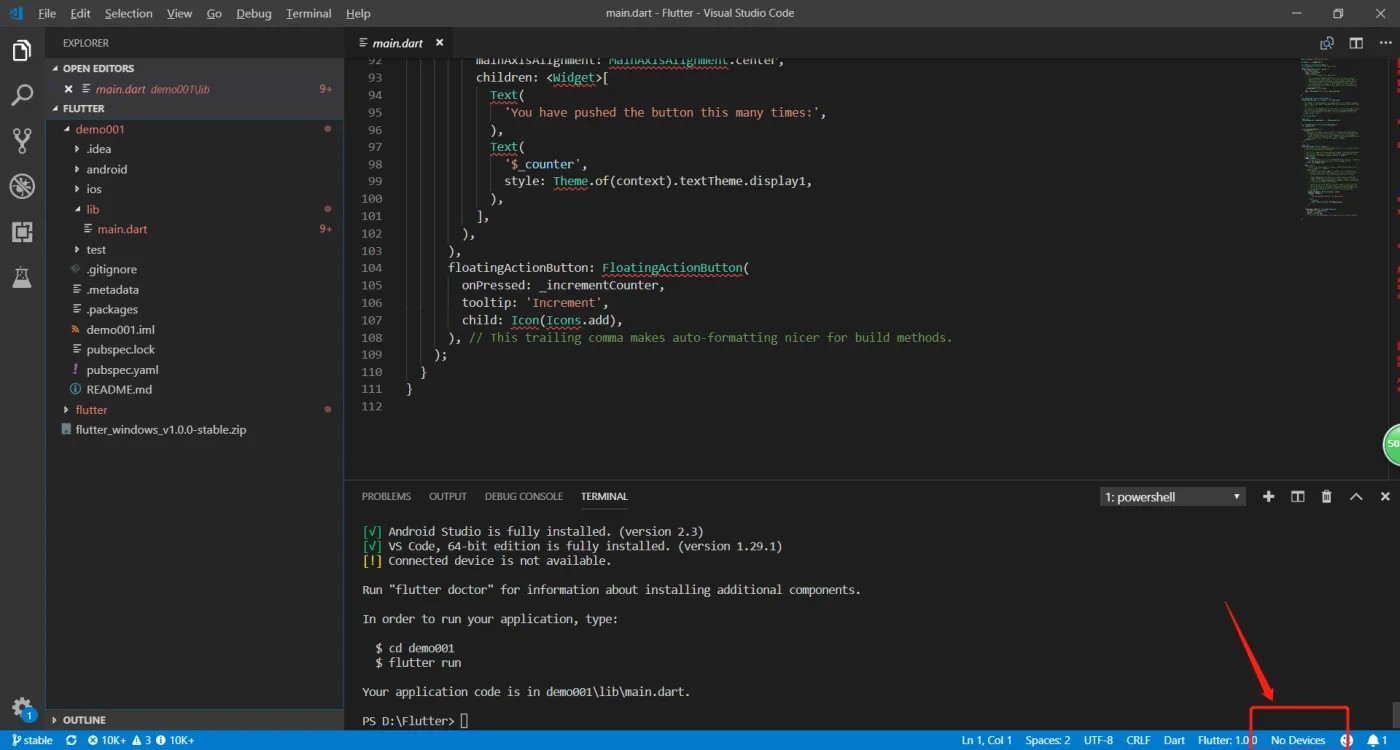Click the code minimap preview
This screenshot has height=750, width=1400.
1330,135
